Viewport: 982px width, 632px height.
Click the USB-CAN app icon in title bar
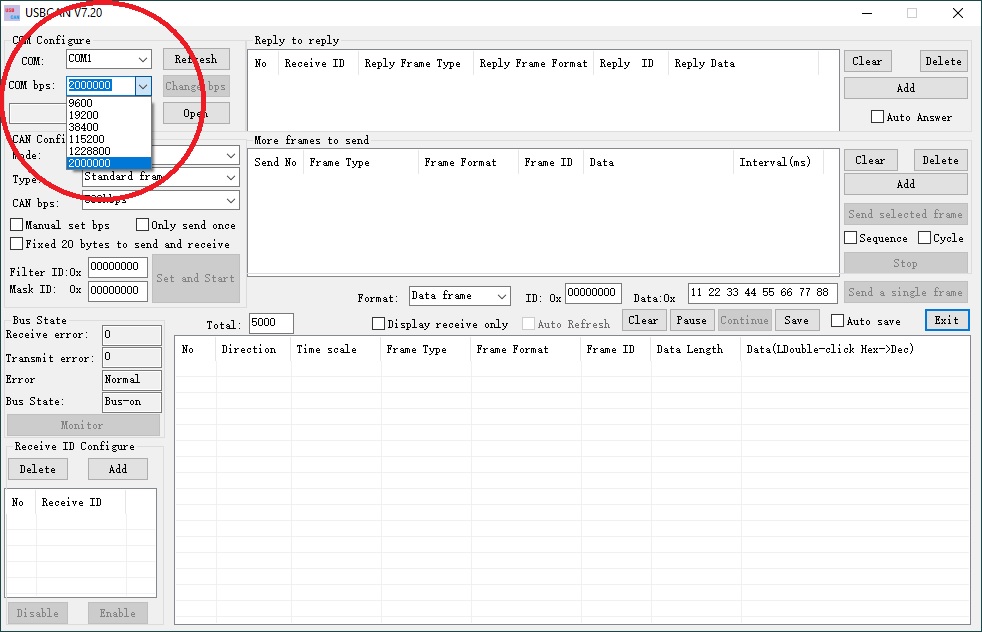click(14, 13)
